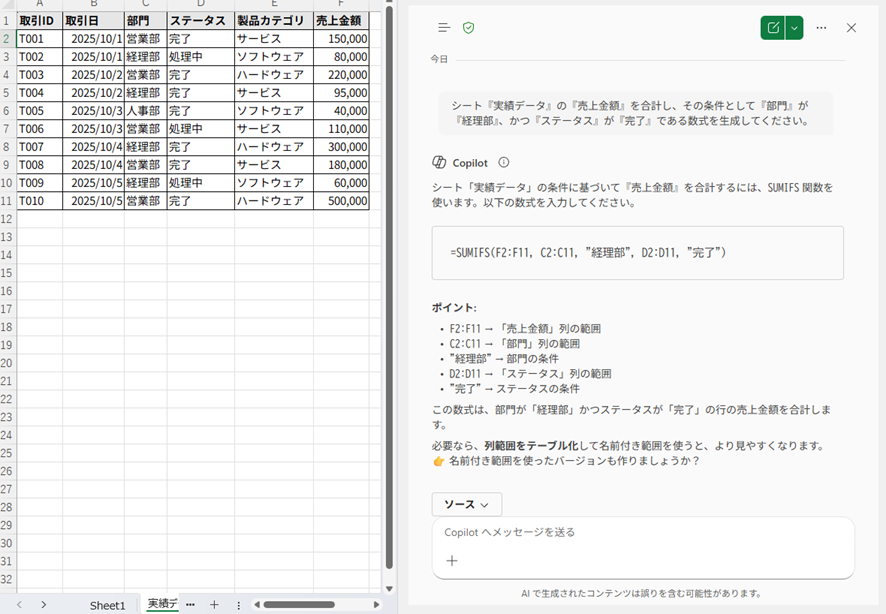The image size is (886, 614).
Task: Expand the chevron next to the new chat button
Action: [x=794, y=28]
